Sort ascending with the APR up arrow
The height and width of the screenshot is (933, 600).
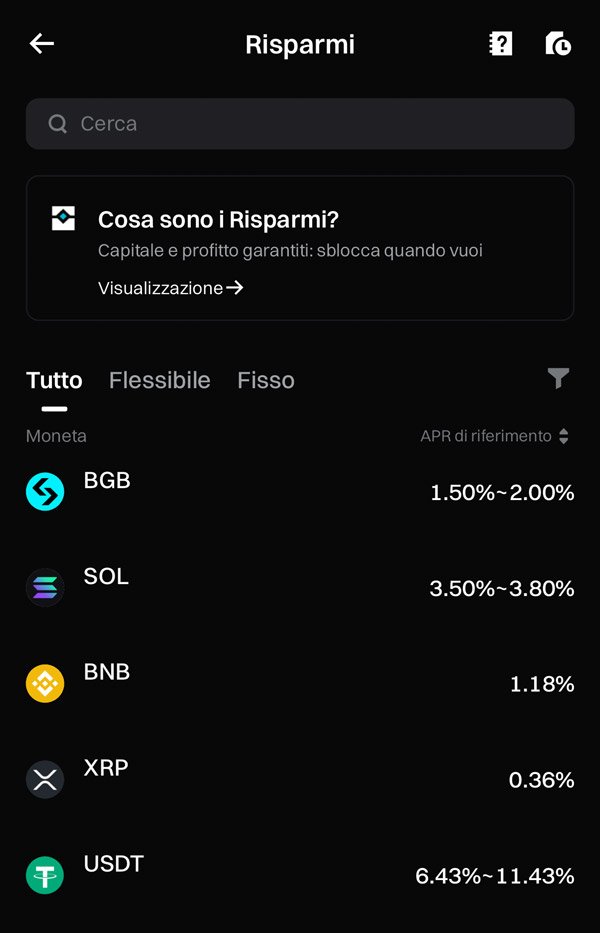pos(565,431)
